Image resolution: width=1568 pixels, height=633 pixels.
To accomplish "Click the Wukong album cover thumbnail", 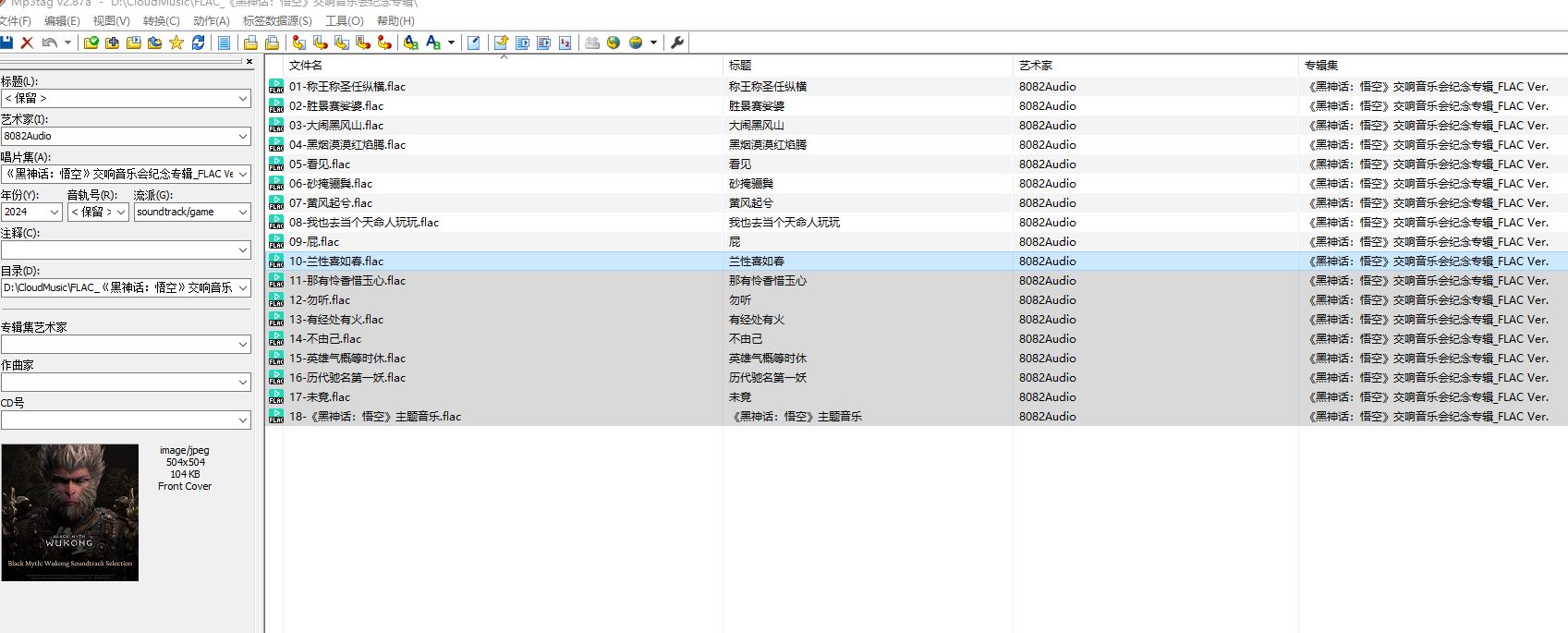I will 70,513.
